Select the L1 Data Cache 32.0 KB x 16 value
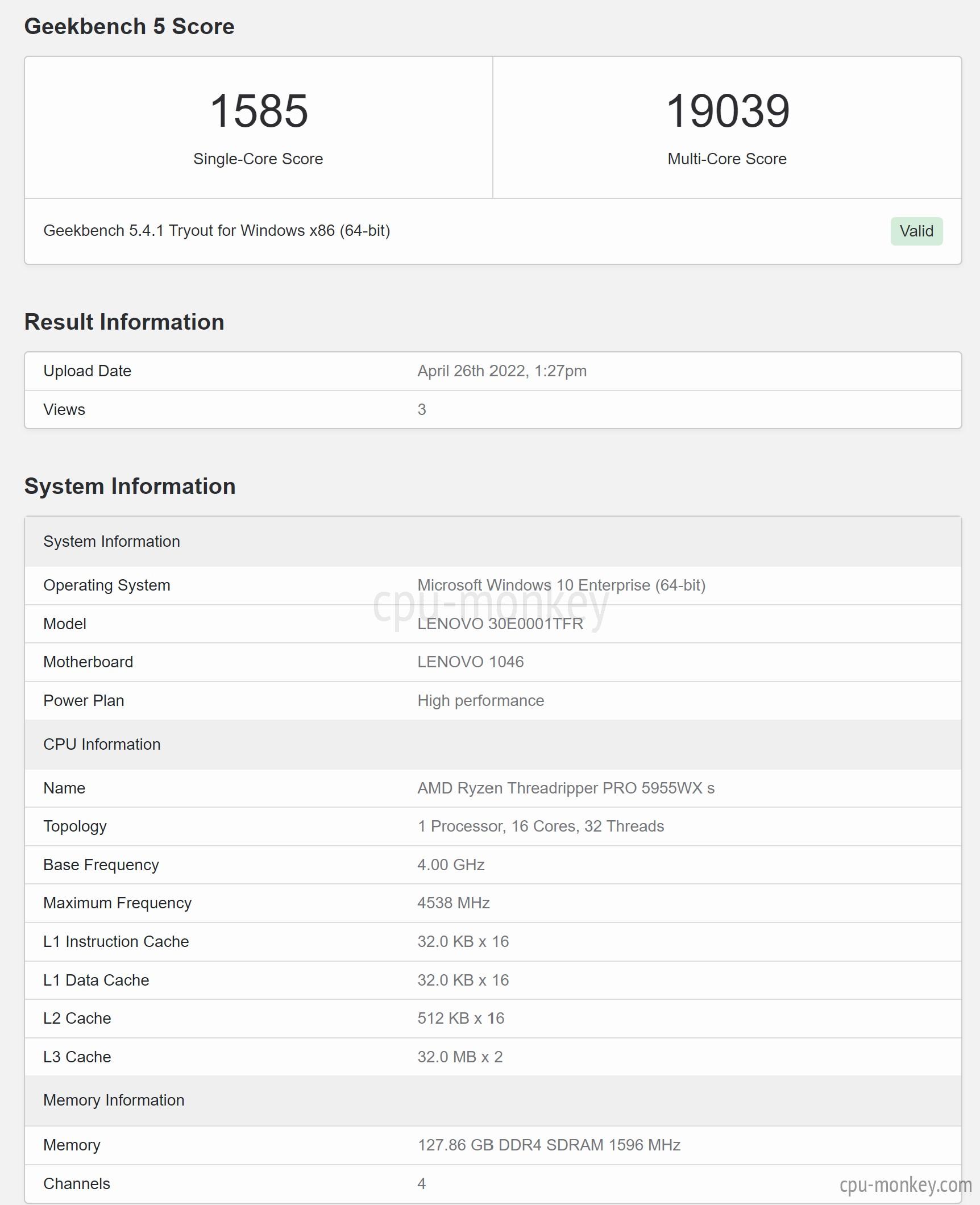The image size is (980, 1205). [x=463, y=980]
